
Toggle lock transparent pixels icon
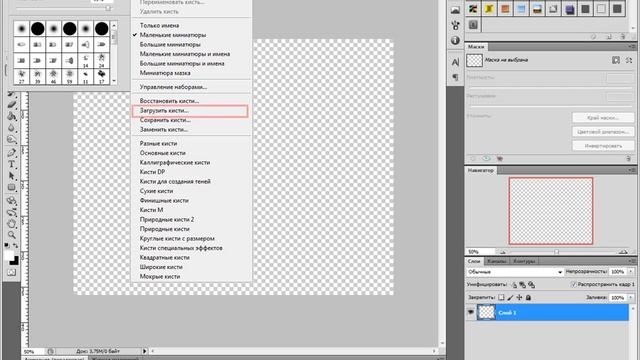point(501,298)
